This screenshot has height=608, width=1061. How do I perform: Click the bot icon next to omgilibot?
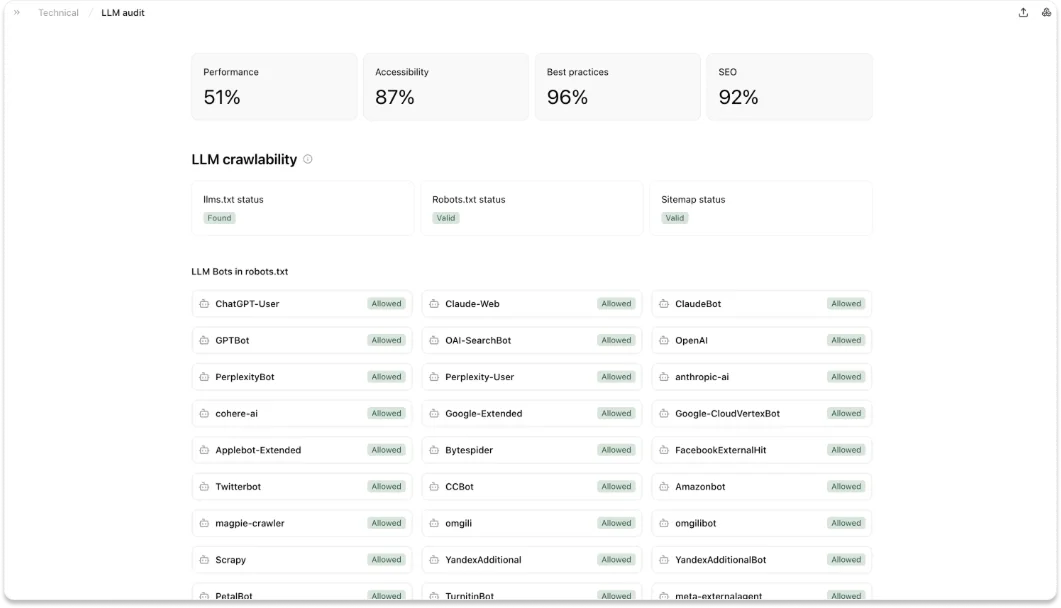pyautogui.click(x=664, y=523)
